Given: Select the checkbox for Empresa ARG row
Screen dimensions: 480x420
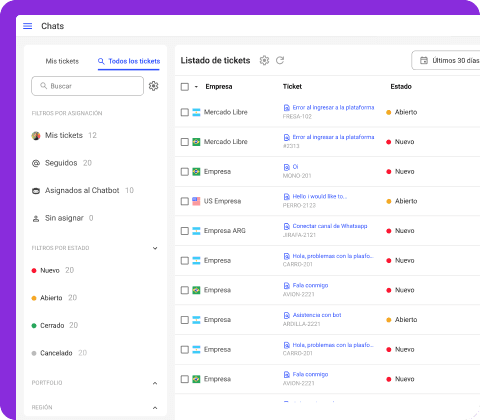Looking at the screenshot, I should click(185, 231).
